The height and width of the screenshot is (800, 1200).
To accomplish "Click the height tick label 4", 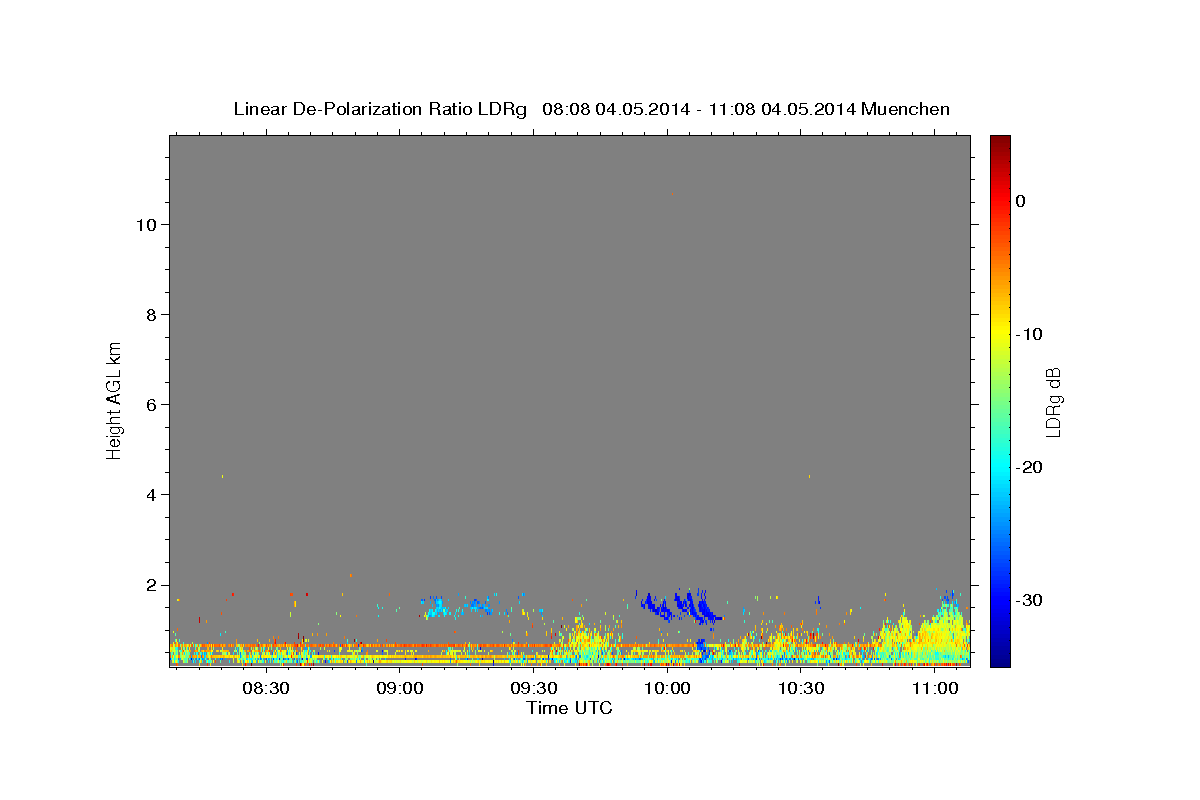I will (151, 495).
